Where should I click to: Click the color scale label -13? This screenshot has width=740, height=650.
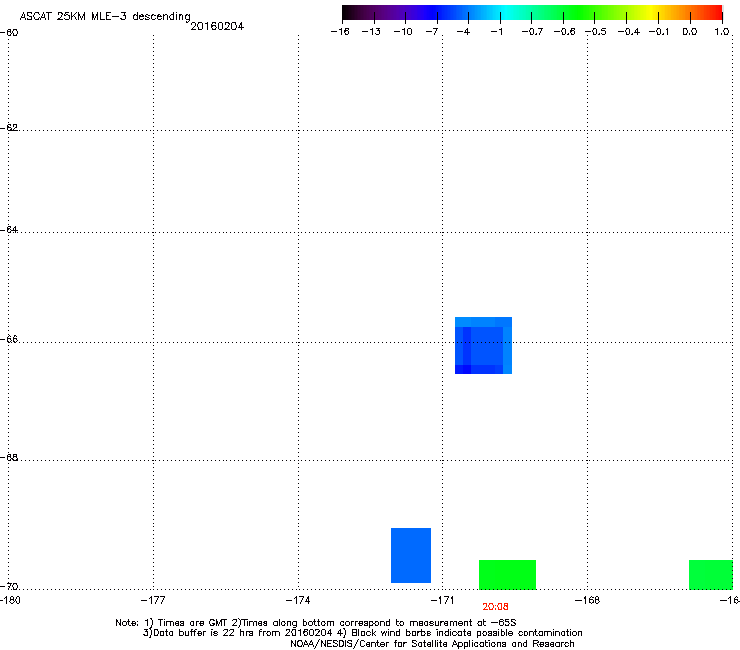click(x=371, y=32)
